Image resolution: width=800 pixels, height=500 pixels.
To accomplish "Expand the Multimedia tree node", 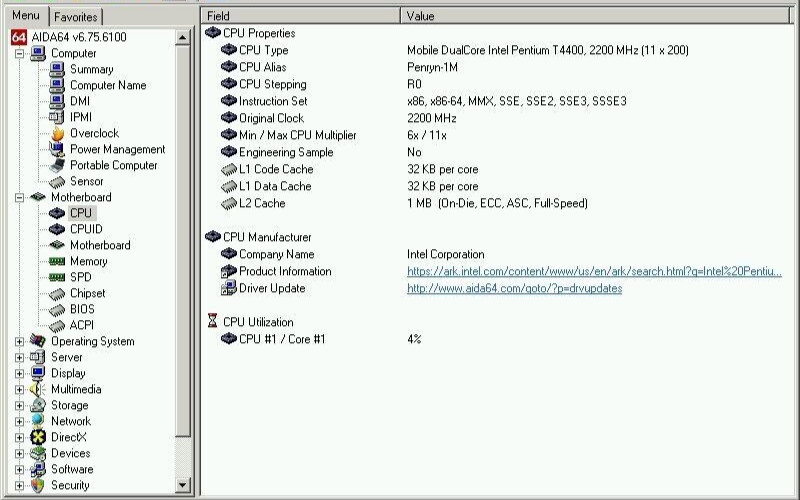I will [19, 389].
